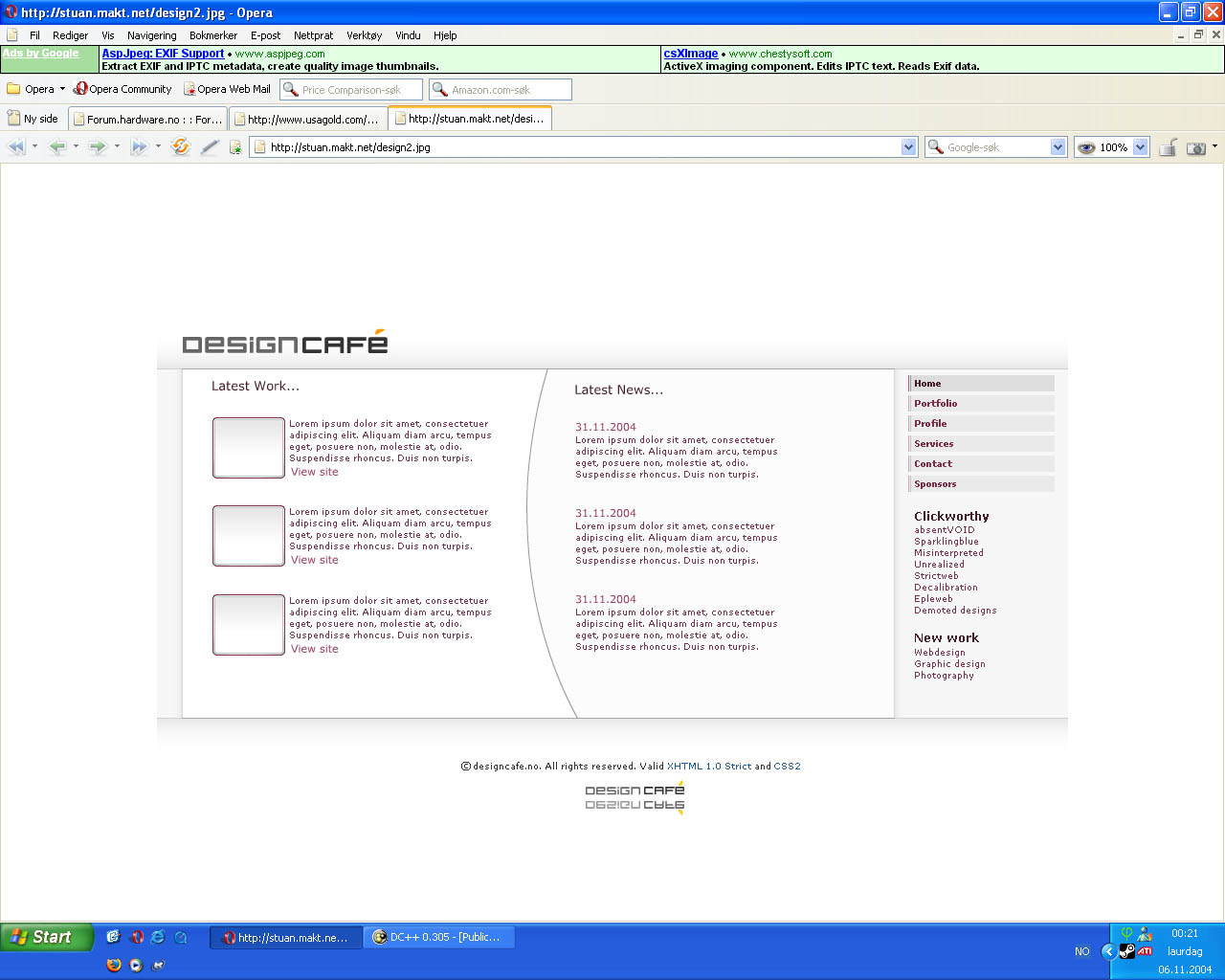Click the wand icon in the address toolbar
Image resolution: width=1225 pixels, height=980 pixels.
point(210,147)
